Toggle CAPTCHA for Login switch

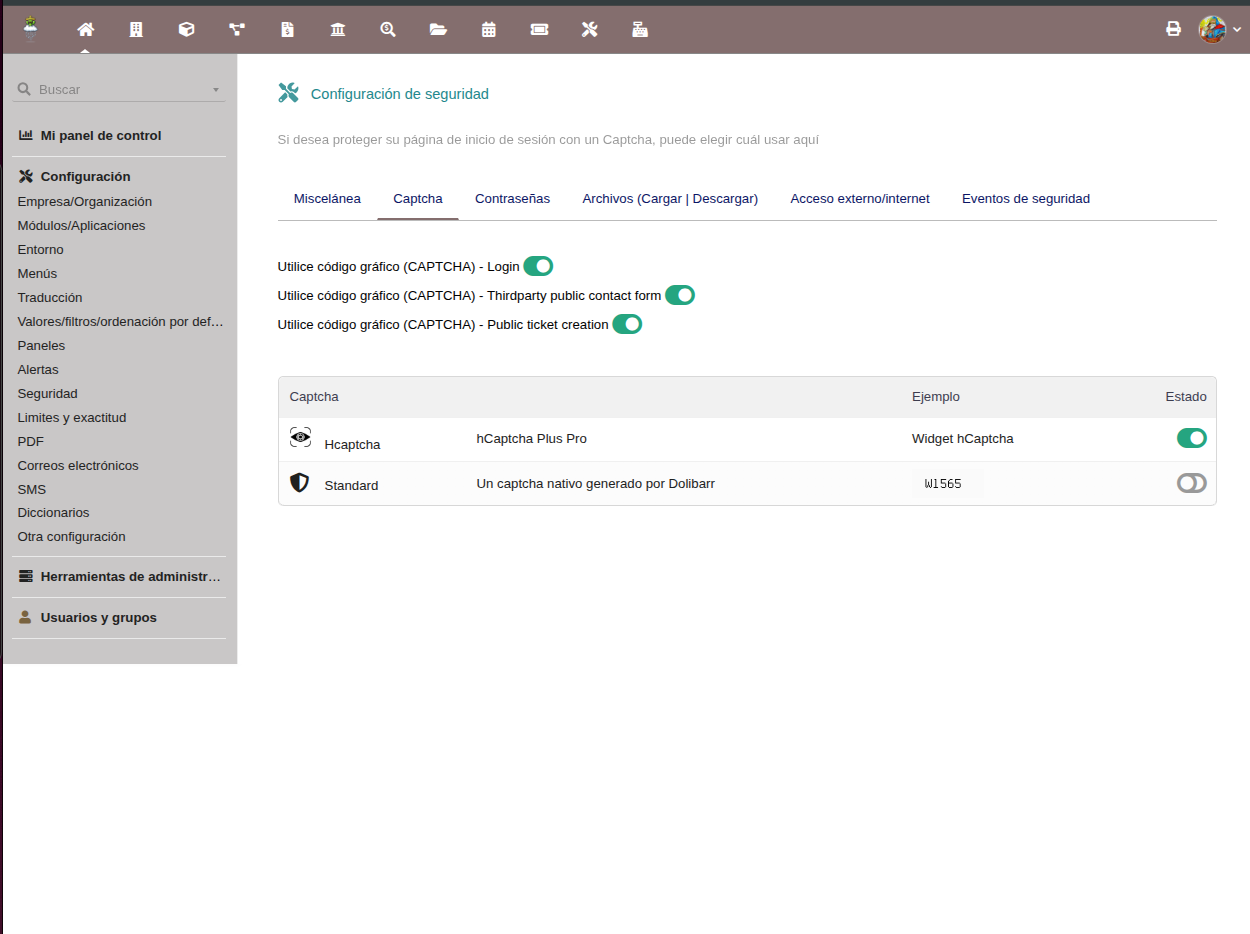538,266
